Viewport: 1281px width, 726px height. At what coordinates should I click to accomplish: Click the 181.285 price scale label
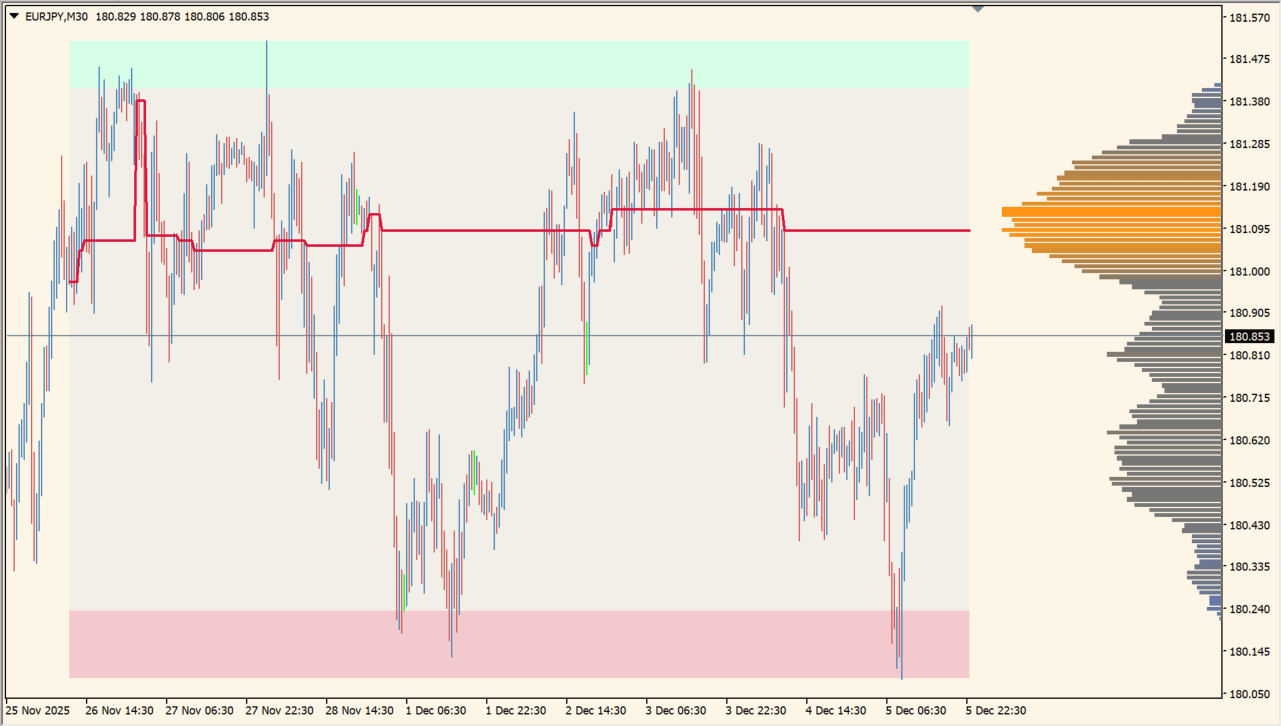point(1250,144)
